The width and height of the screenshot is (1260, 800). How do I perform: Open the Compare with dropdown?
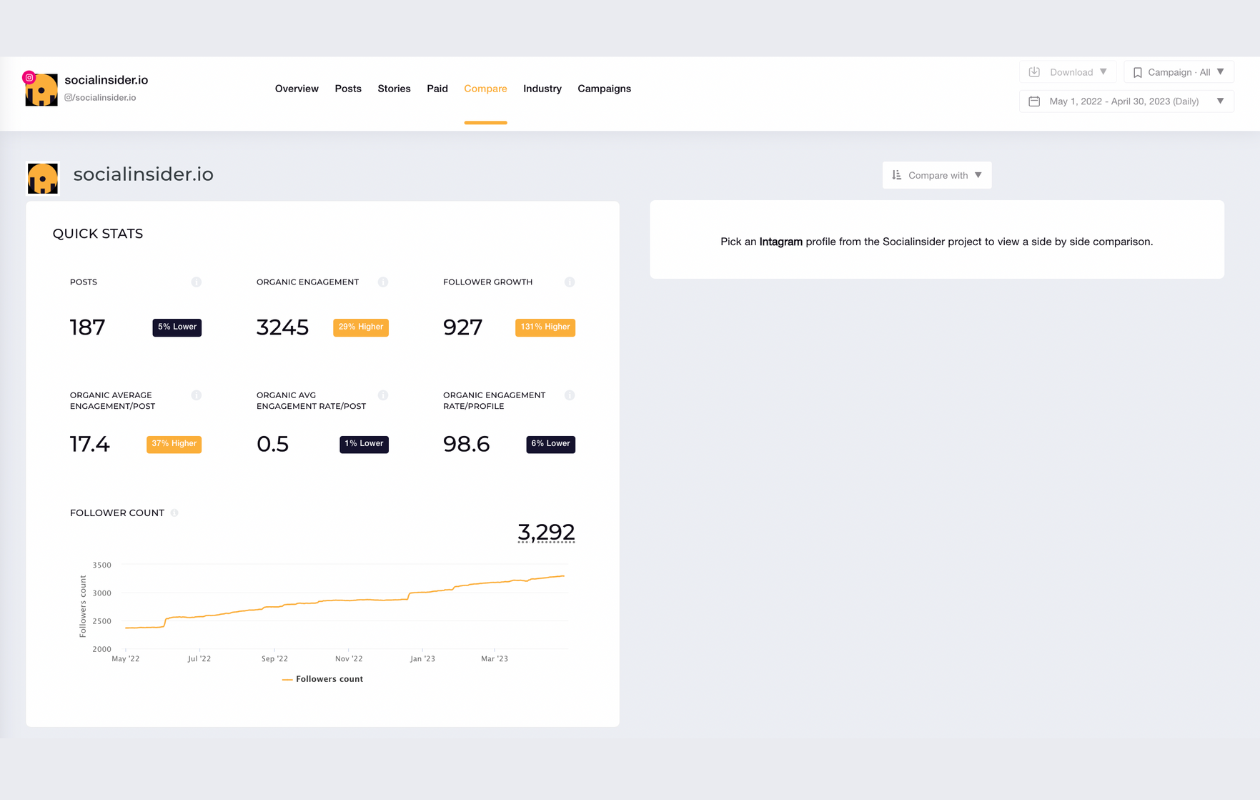coord(937,175)
